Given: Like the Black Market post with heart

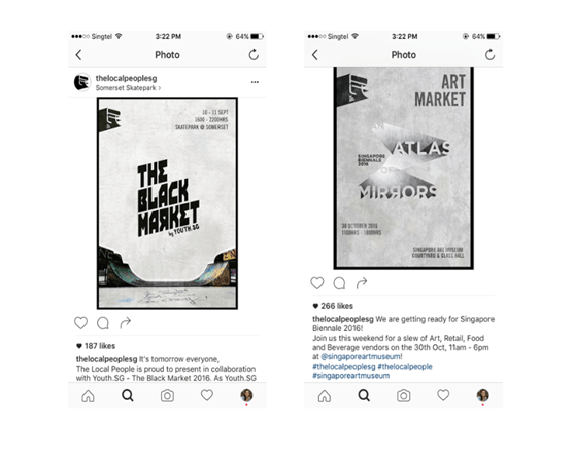Looking at the screenshot, I should (81, 323).
